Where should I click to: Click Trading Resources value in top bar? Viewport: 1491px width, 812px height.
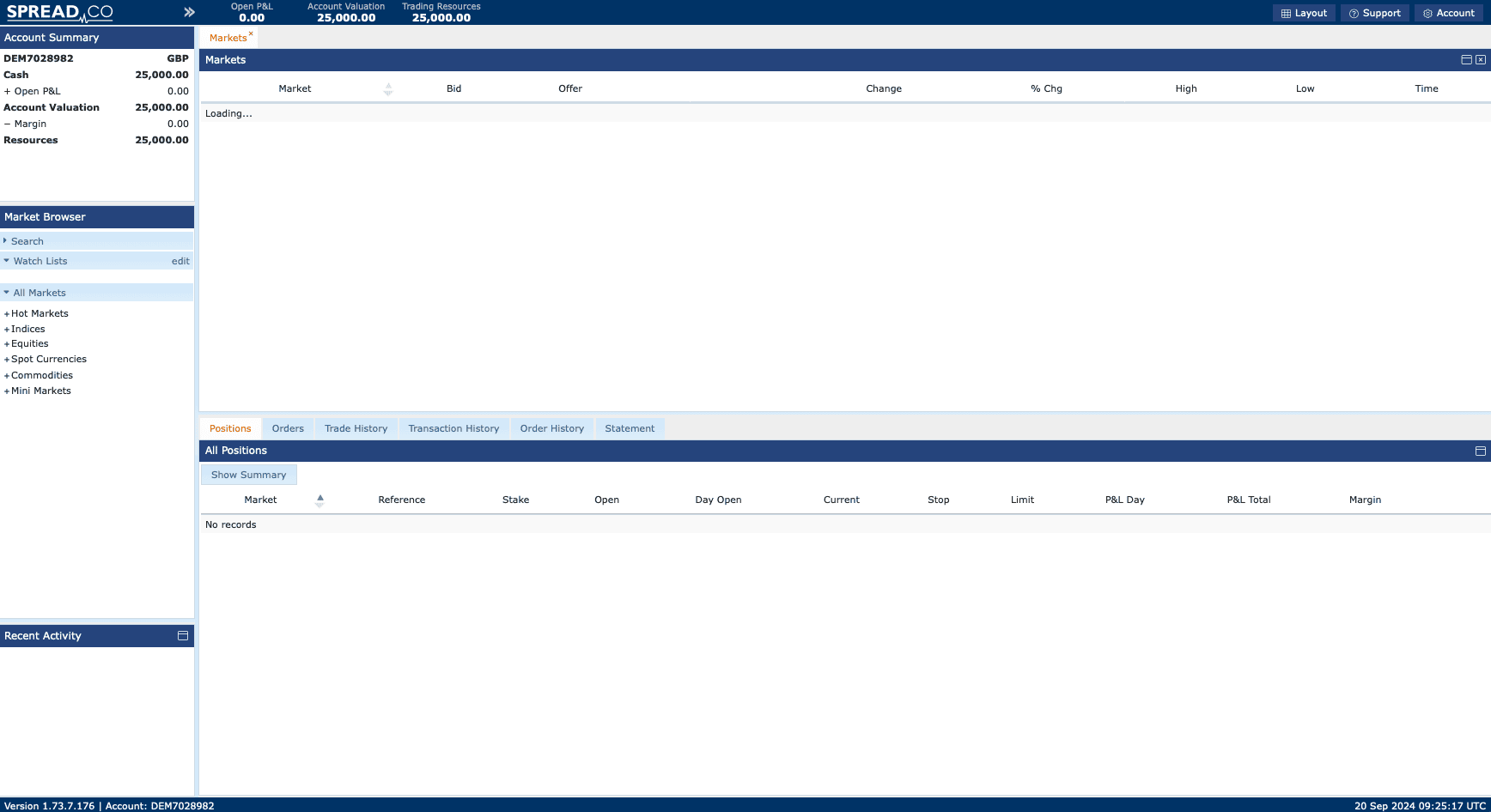[441, 18]
